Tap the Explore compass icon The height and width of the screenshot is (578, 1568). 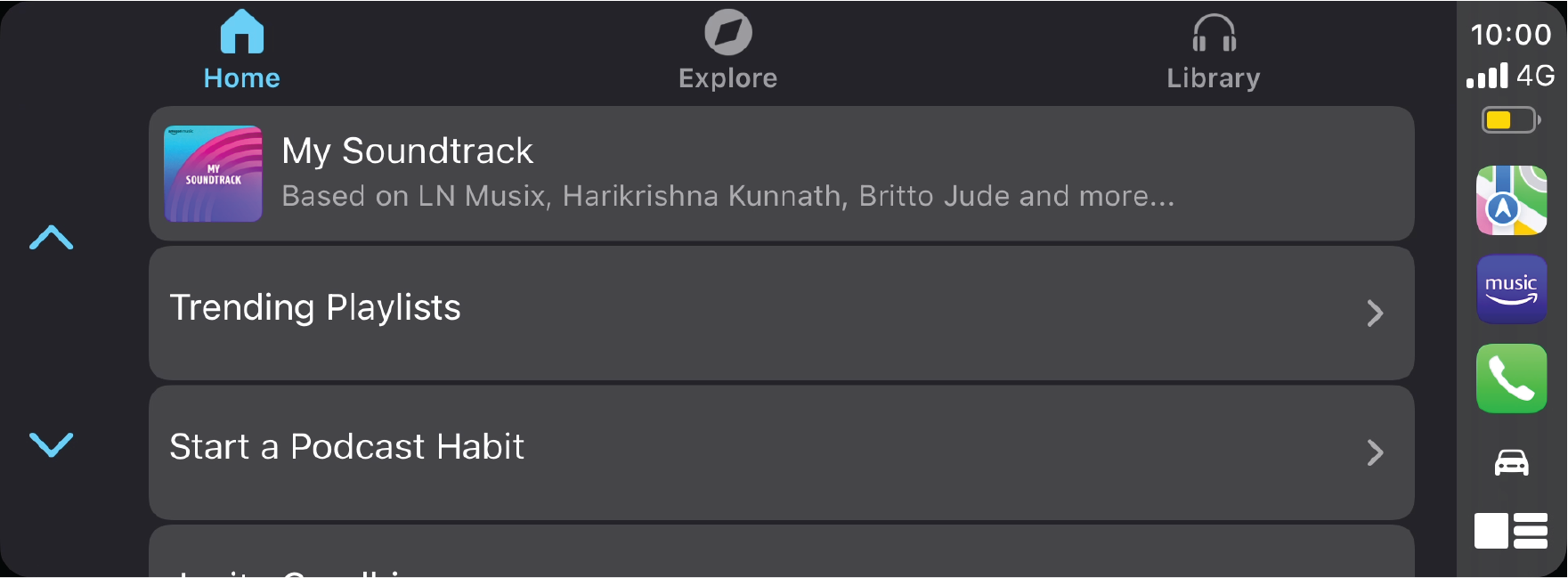727,32
